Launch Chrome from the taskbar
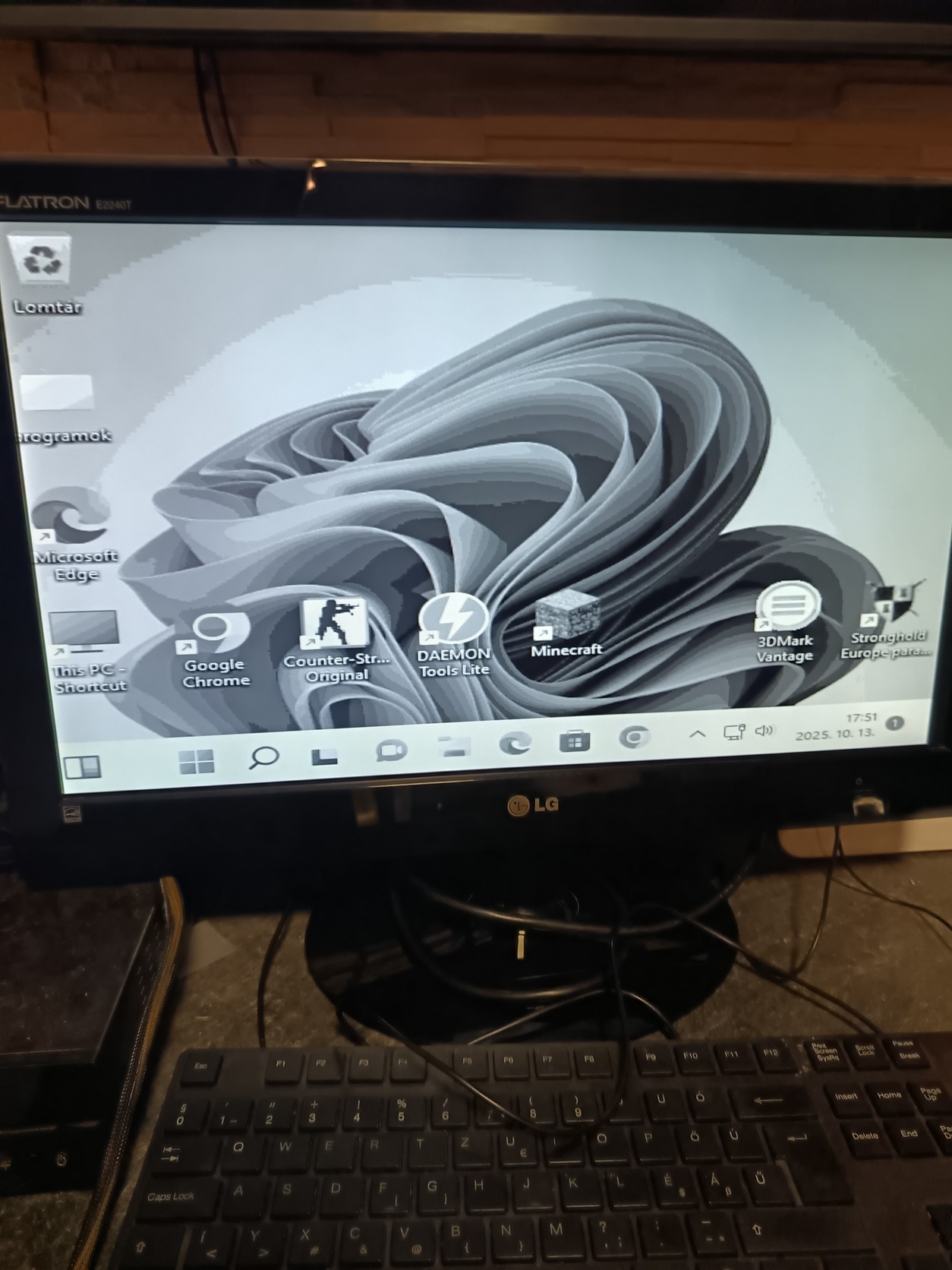The height and width of the screenshot is (1270, 952). click(634, 737)
